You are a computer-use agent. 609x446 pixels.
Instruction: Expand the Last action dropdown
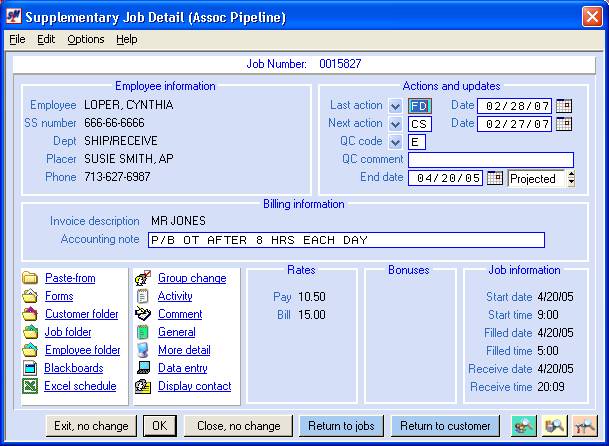[395, 106]
